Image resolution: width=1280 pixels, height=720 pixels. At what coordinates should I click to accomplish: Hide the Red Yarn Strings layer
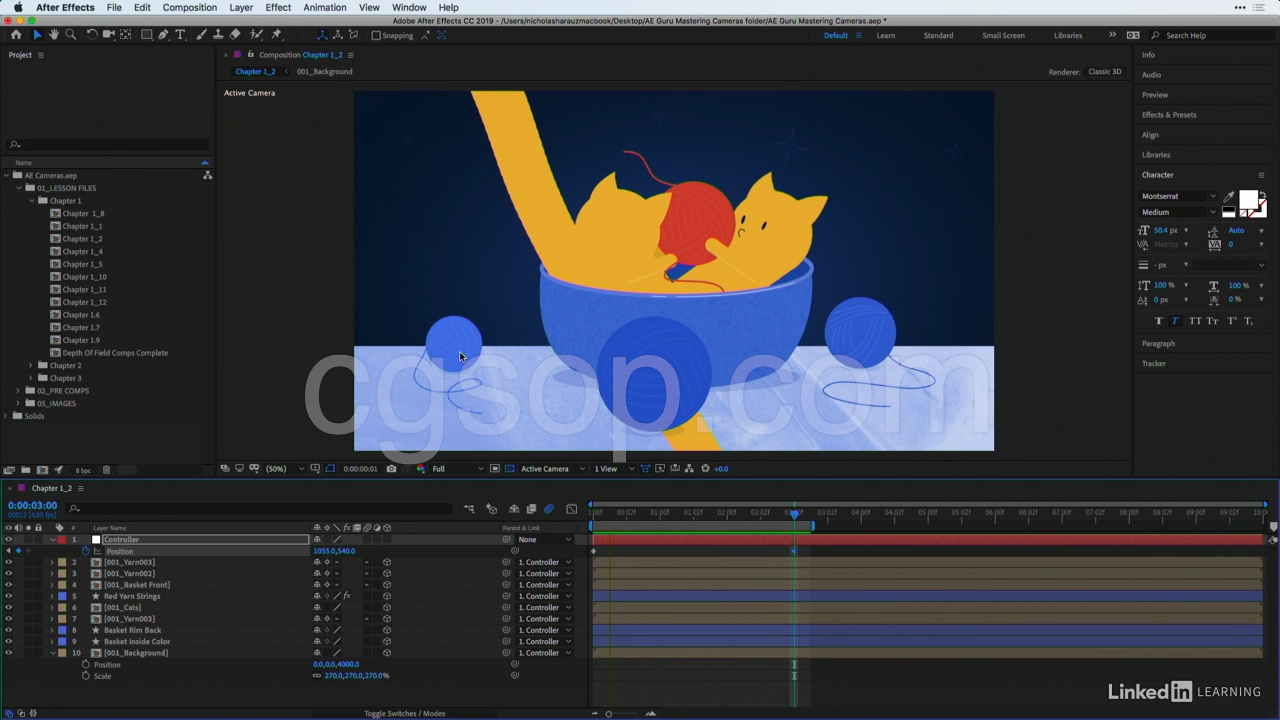click(x=9, y=597)
